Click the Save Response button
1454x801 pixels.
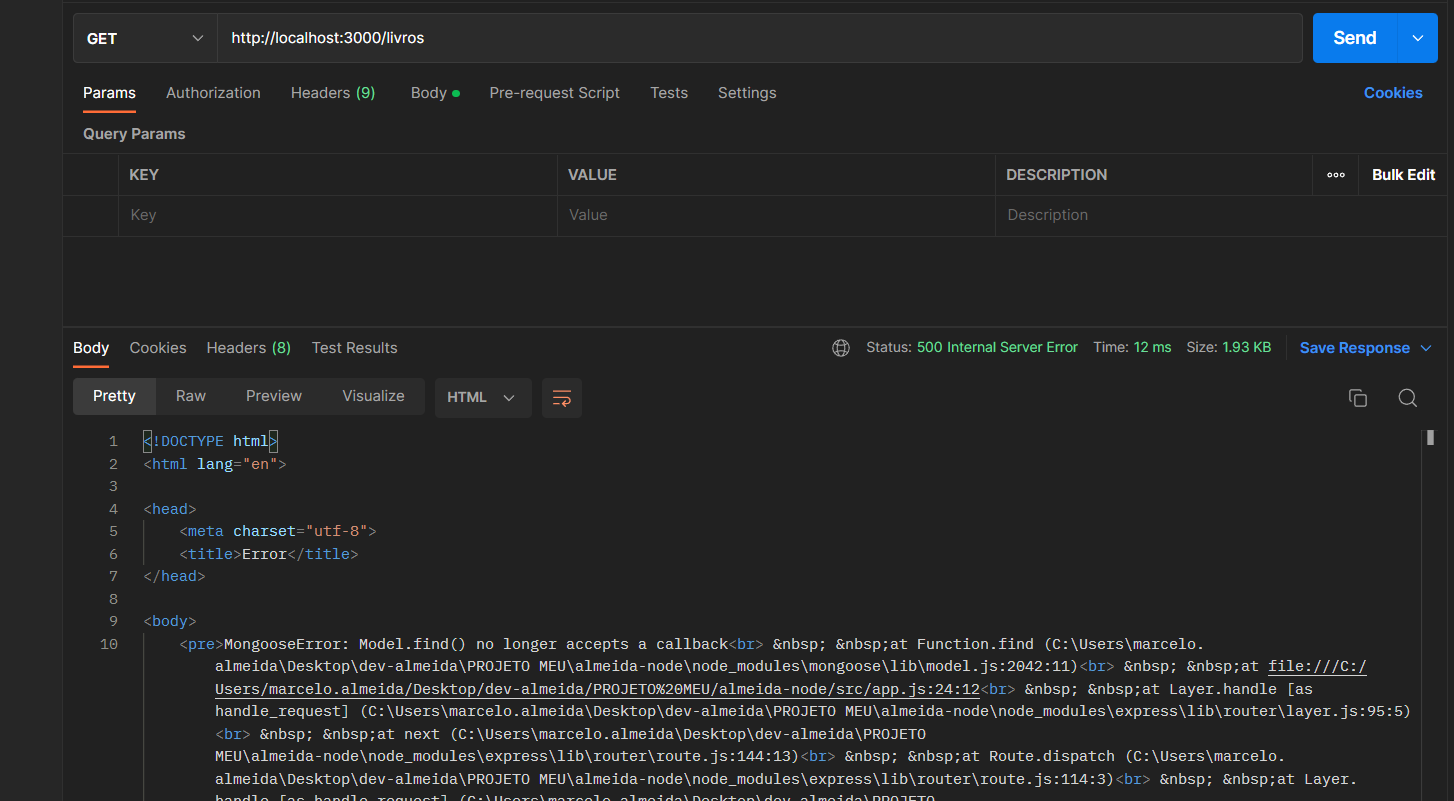pyautogui.click(x=1354, y=348)
